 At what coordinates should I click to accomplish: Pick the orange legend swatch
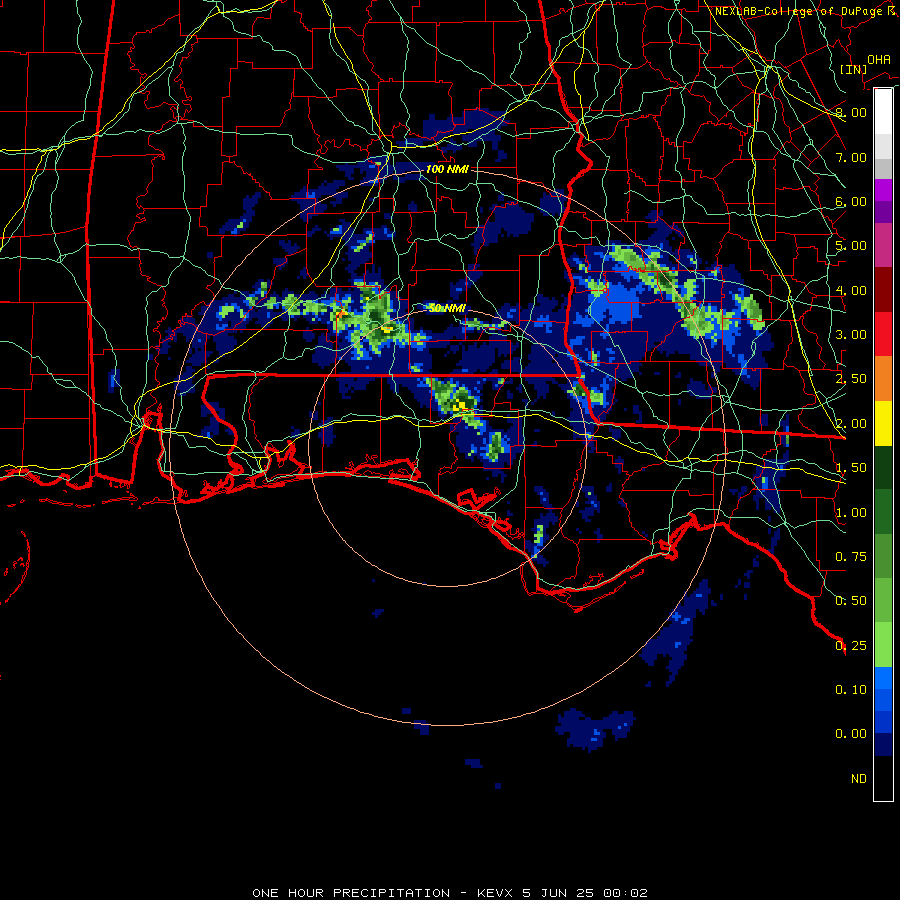[883, 378]
